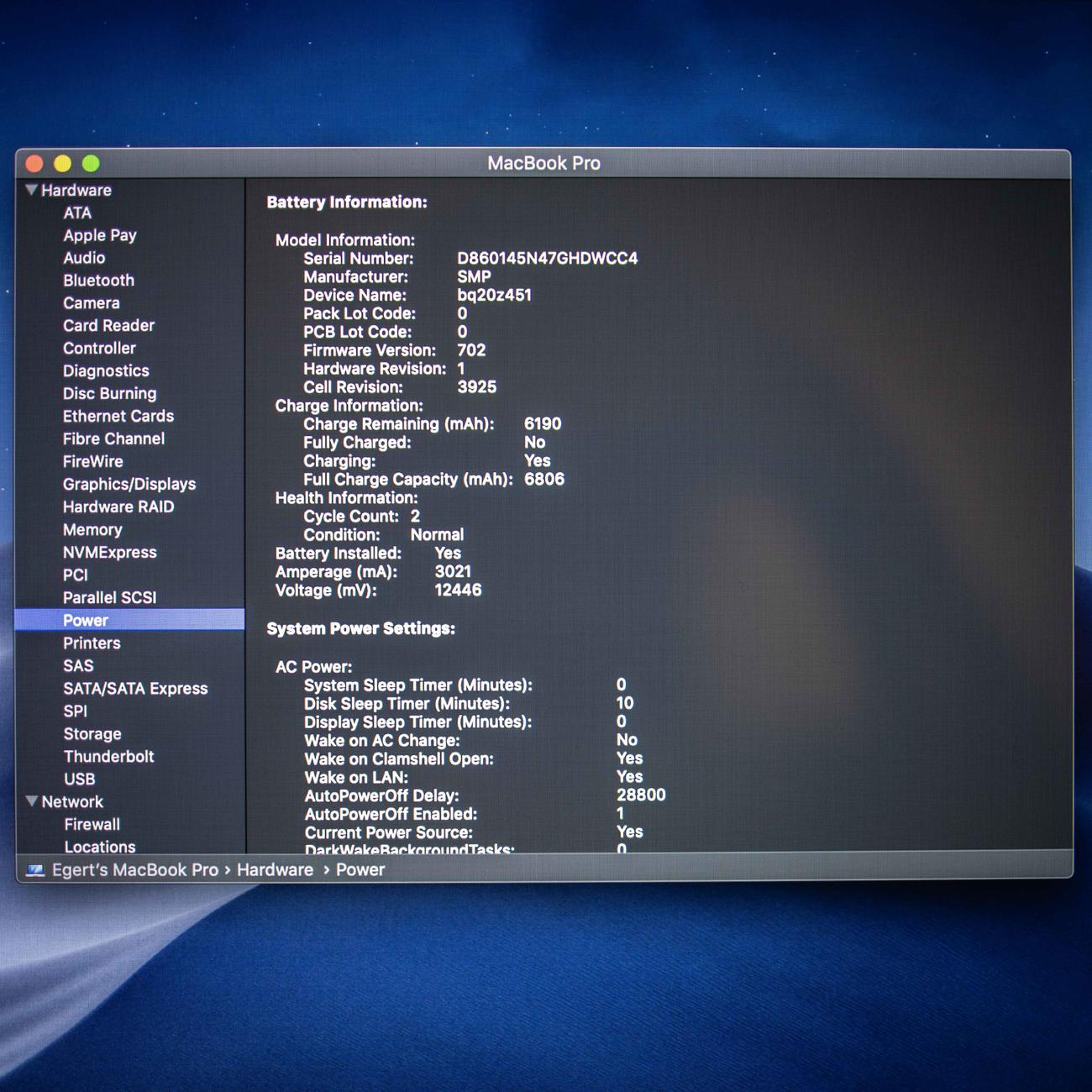Select Camera in the sidebar
1092x1092 pixels.
[x=92, y=303]
